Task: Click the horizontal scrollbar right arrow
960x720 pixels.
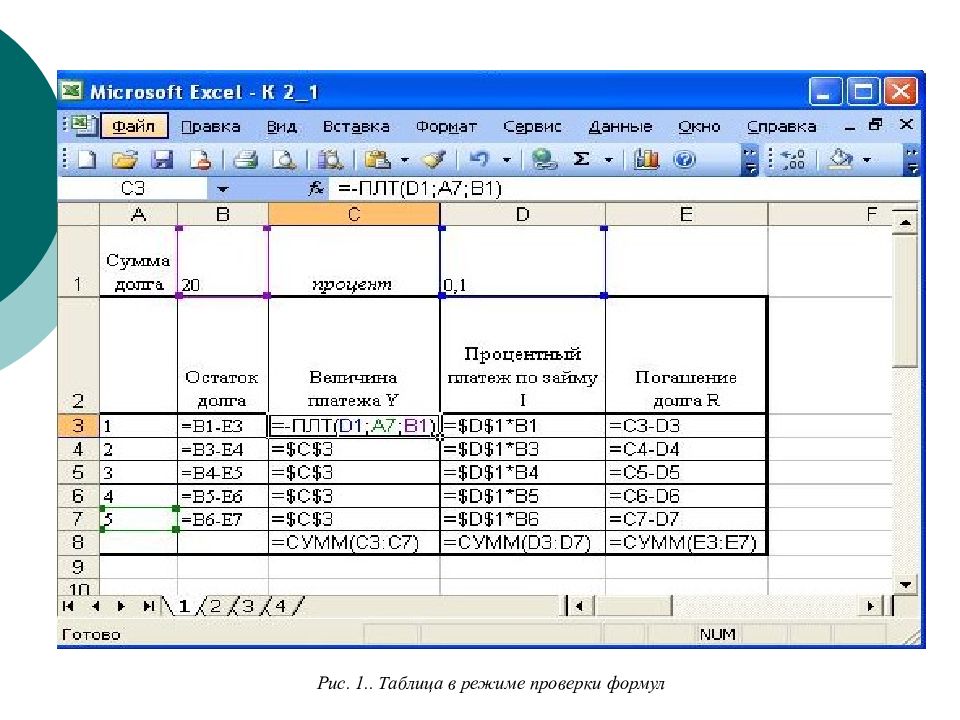Action: point(869,606)
